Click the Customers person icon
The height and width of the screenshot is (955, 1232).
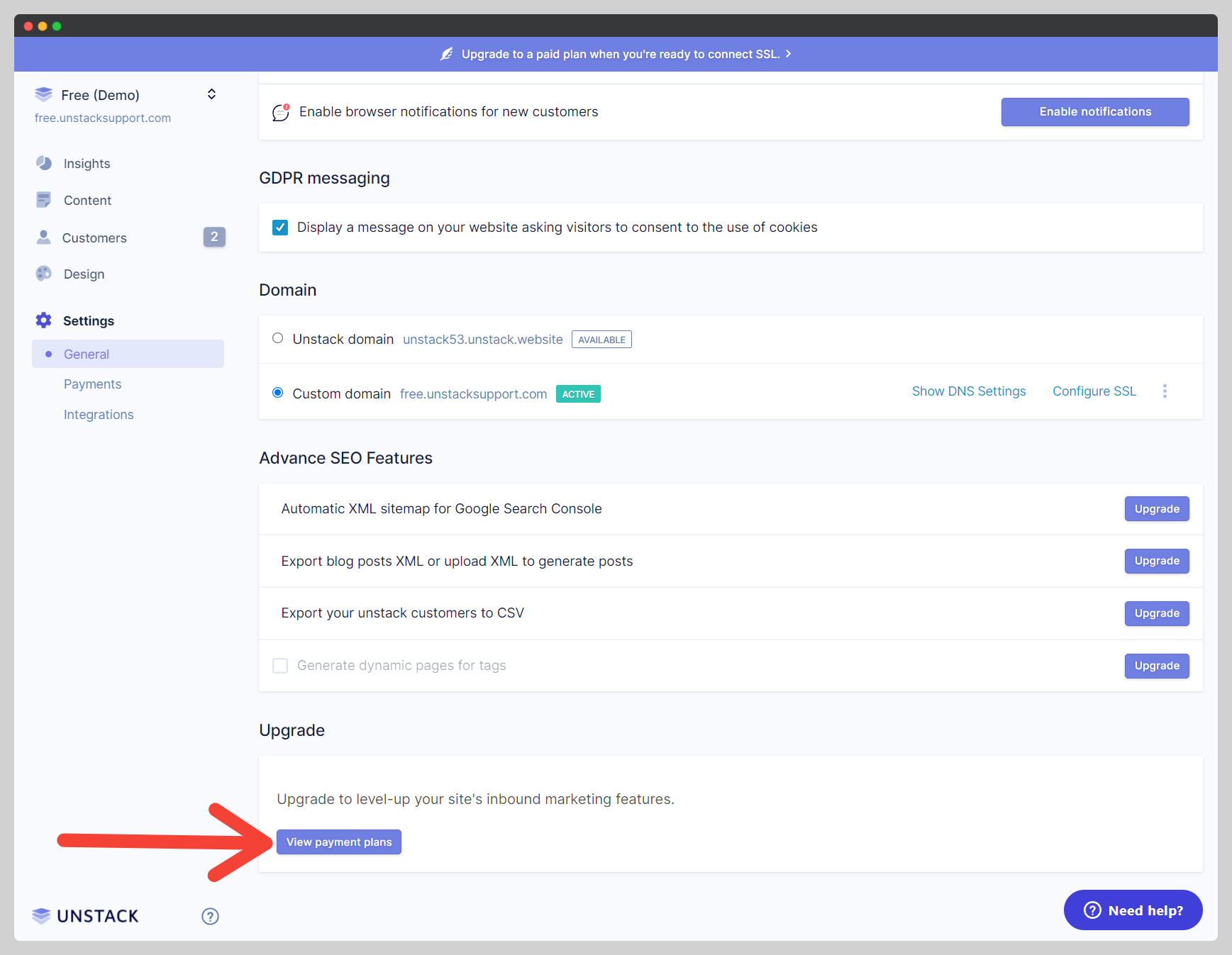tap(44, 238)
